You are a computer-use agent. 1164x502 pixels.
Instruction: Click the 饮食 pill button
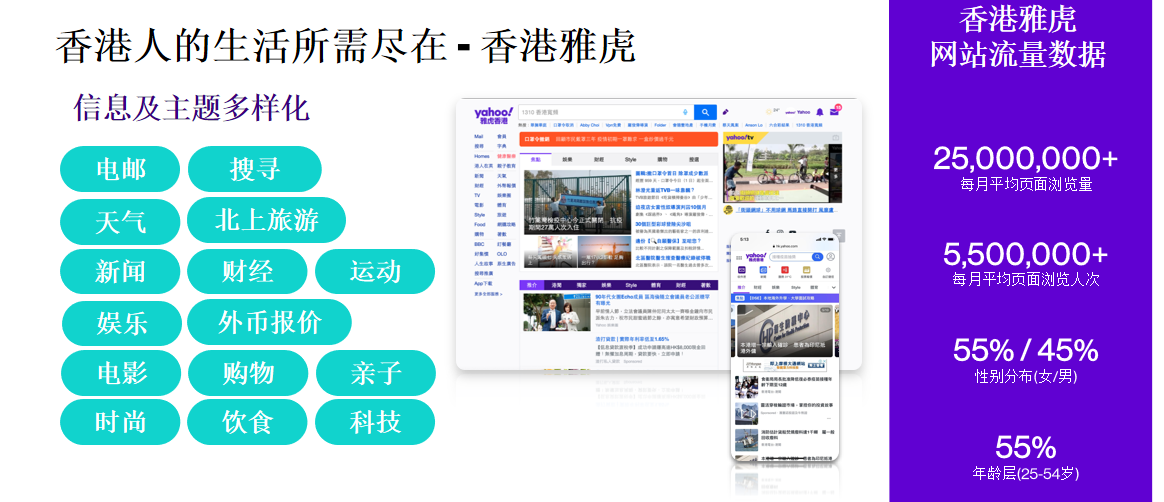coord(247,423)
